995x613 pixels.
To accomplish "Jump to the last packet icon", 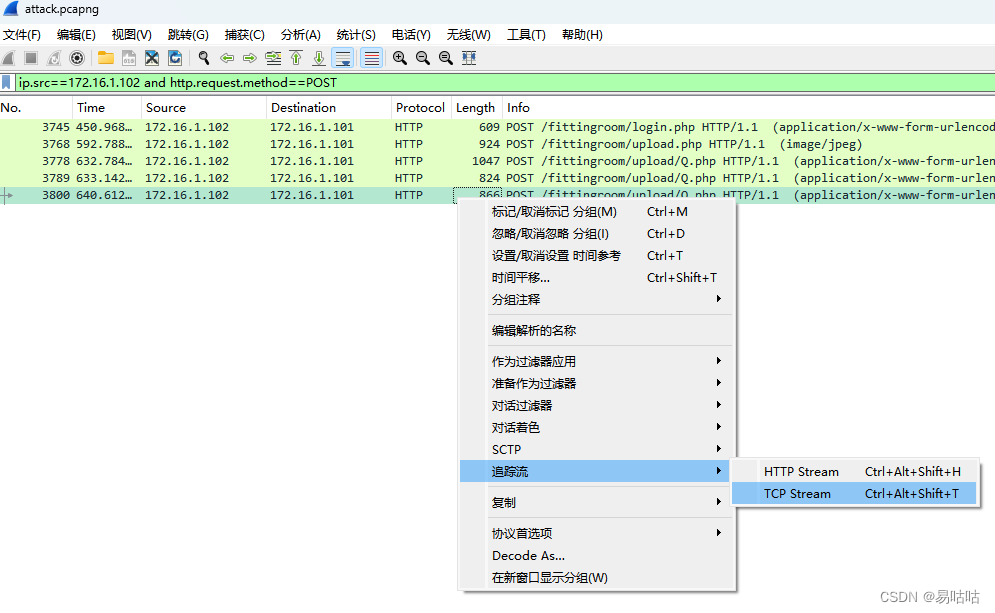I will click(x=320, y=57).
